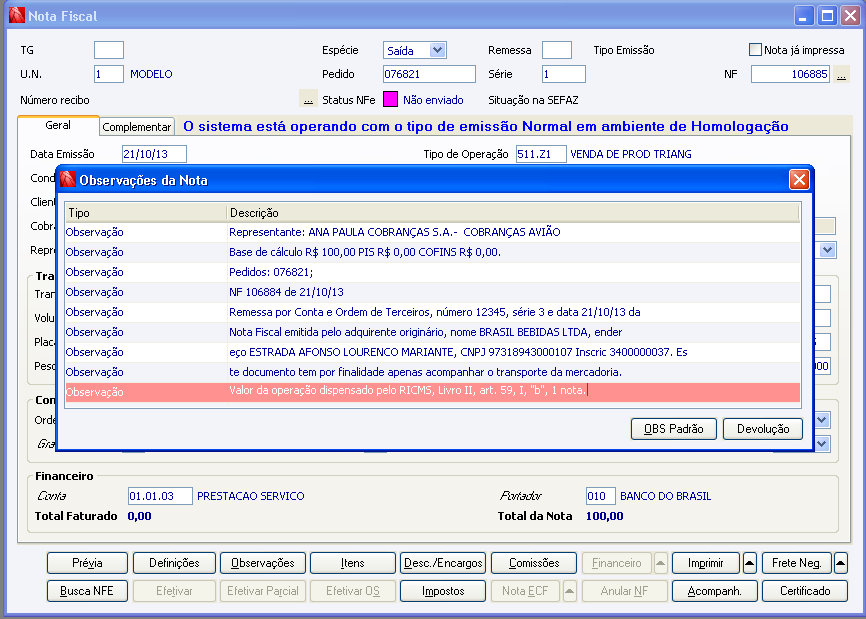Image resolution: width=866 pixels, height=619 pixels.
Task: Click 'PRESTACAO SERVICO' text
Action: [x=251, y=496]
